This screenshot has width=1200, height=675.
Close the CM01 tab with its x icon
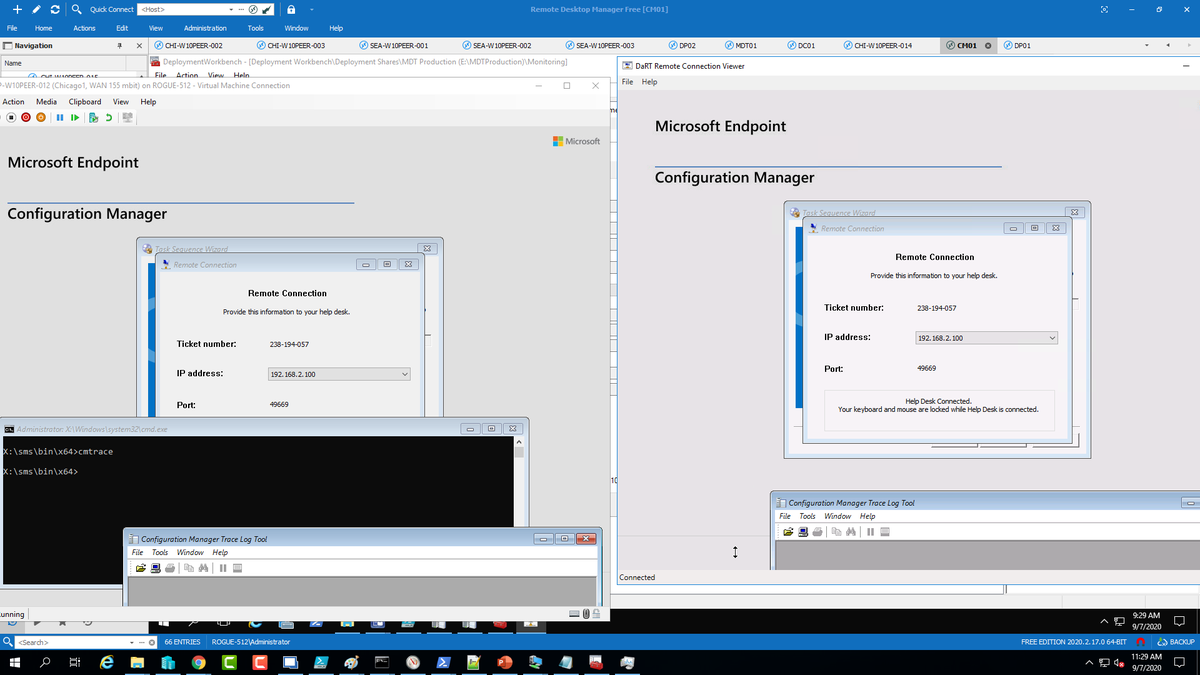pyautogui.click(x=988, y=46)
